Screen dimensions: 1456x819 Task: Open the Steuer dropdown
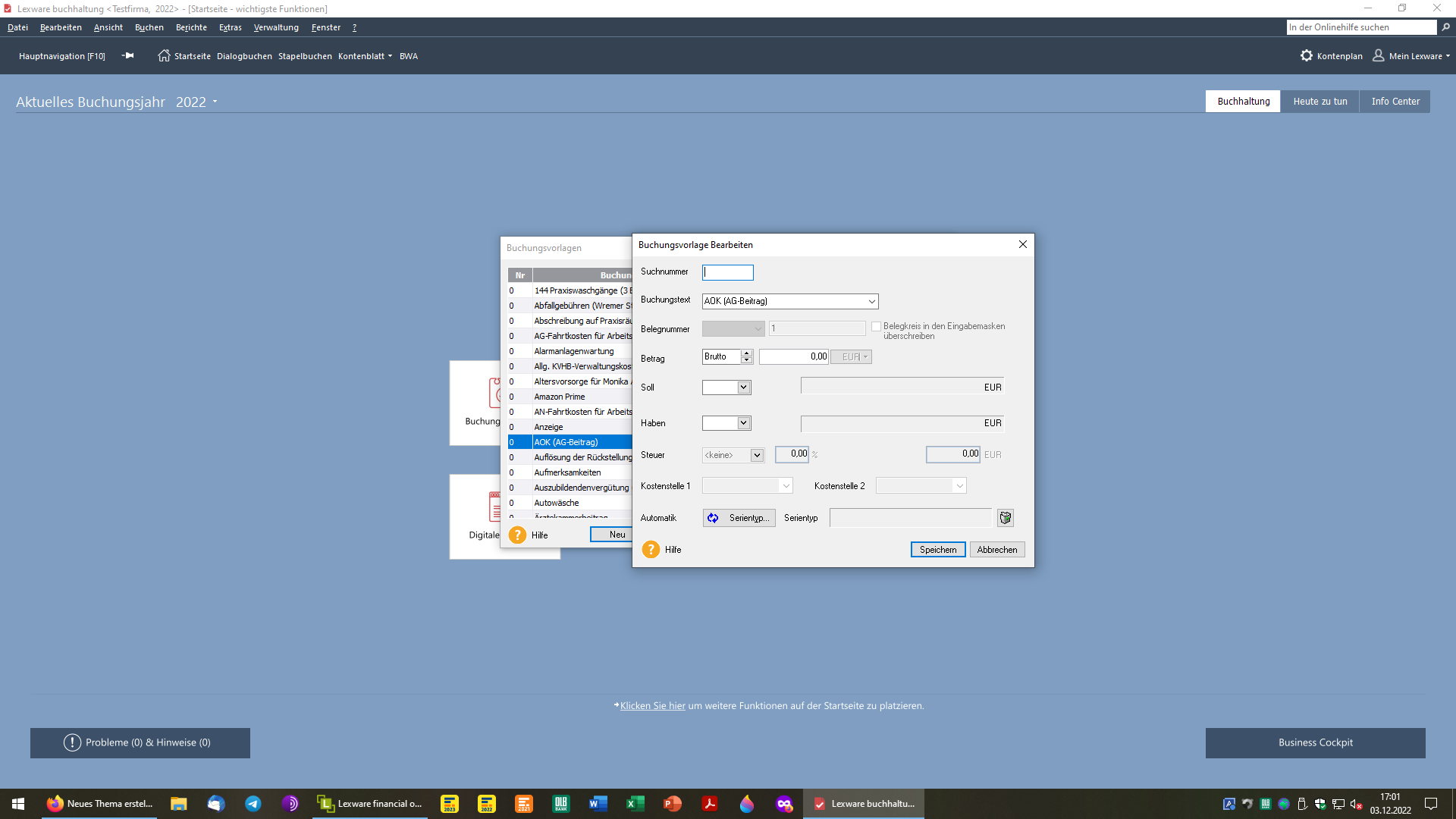point(756,455)
